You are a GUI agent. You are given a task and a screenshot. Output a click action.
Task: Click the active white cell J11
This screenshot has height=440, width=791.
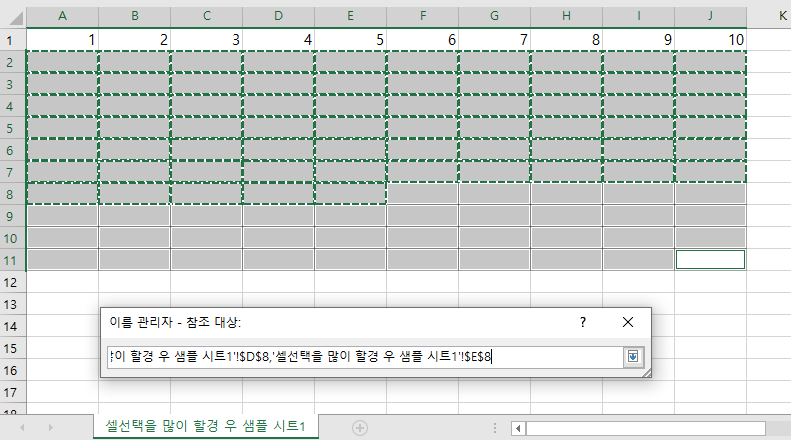tap(710, 260)
